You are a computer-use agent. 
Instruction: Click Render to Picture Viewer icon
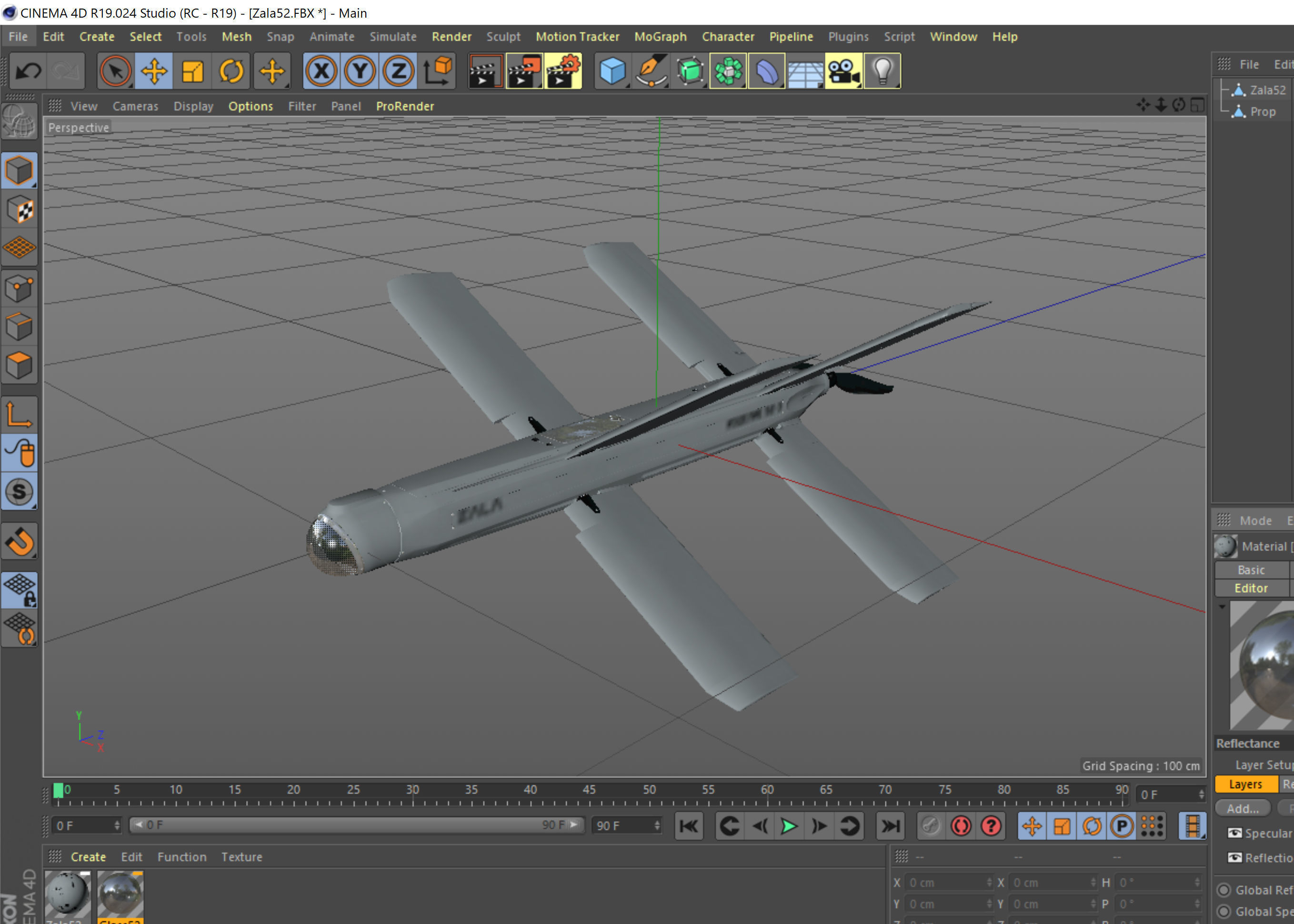(x=524, y=71)
